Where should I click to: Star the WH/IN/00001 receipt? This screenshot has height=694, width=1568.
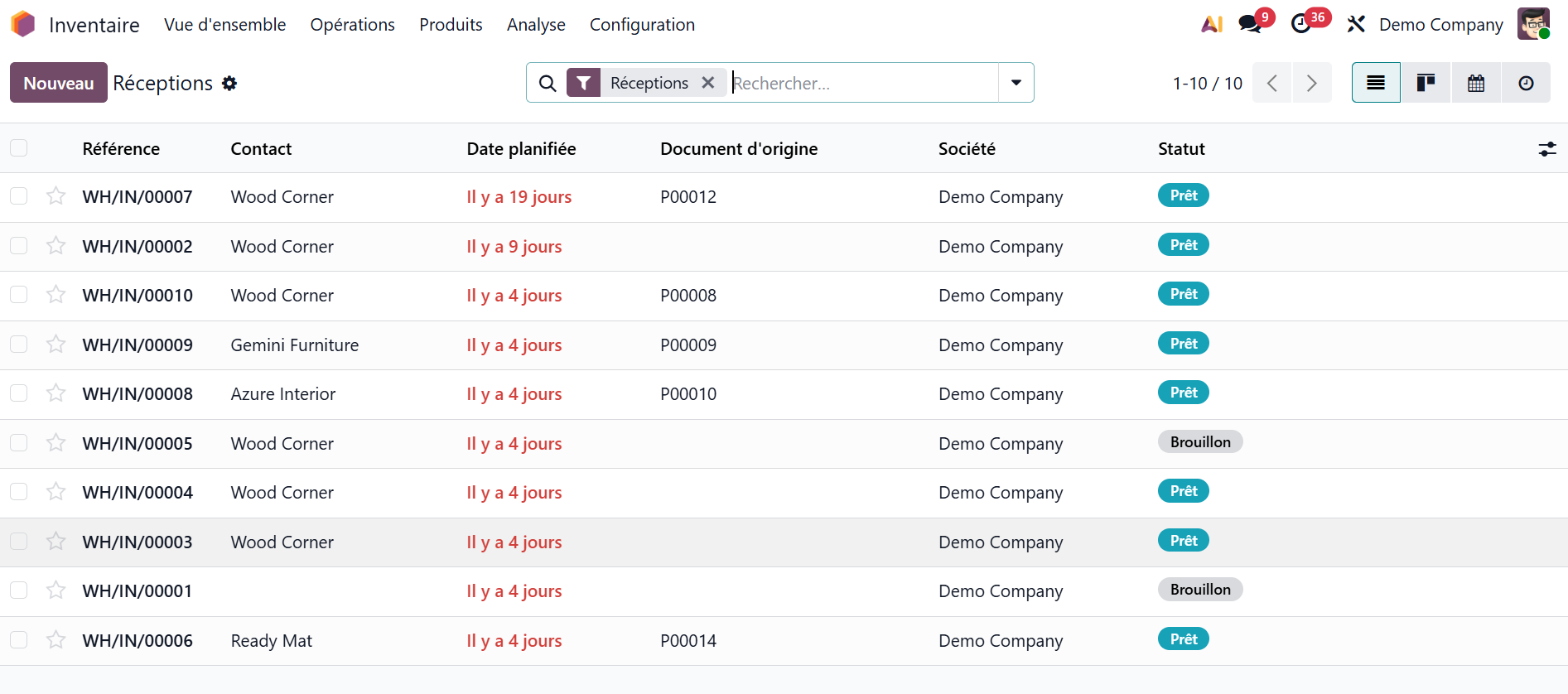coord(55,590)
